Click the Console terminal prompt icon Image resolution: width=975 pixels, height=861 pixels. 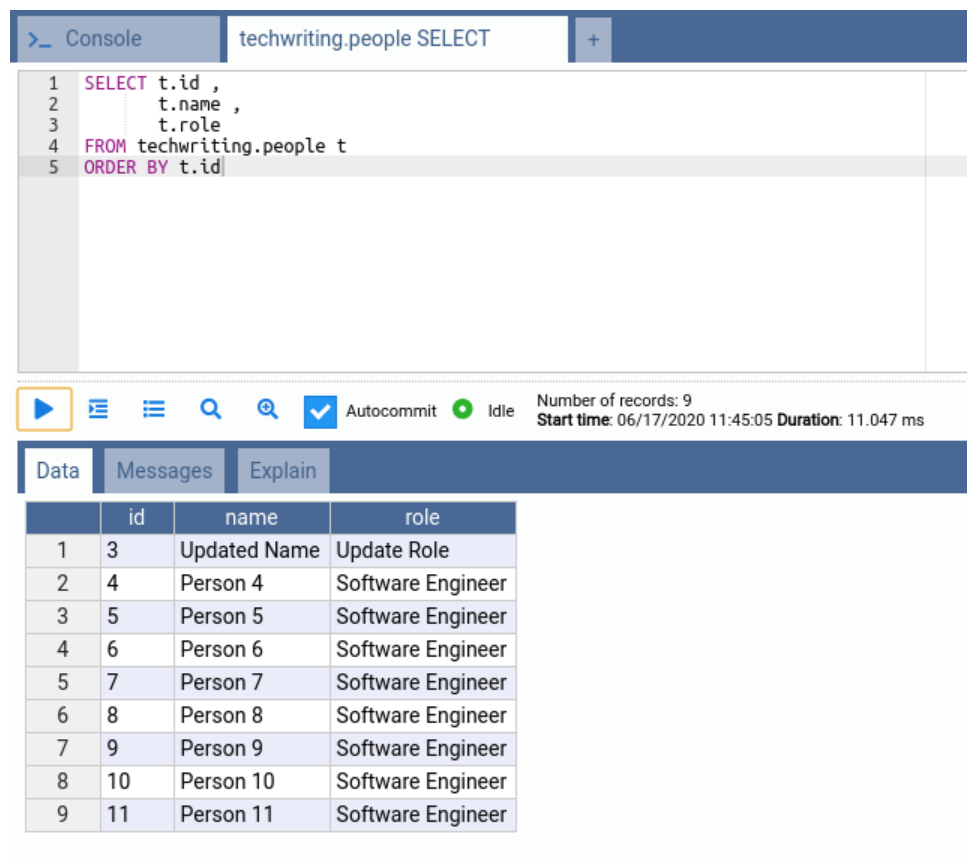[x=40, y=39]
